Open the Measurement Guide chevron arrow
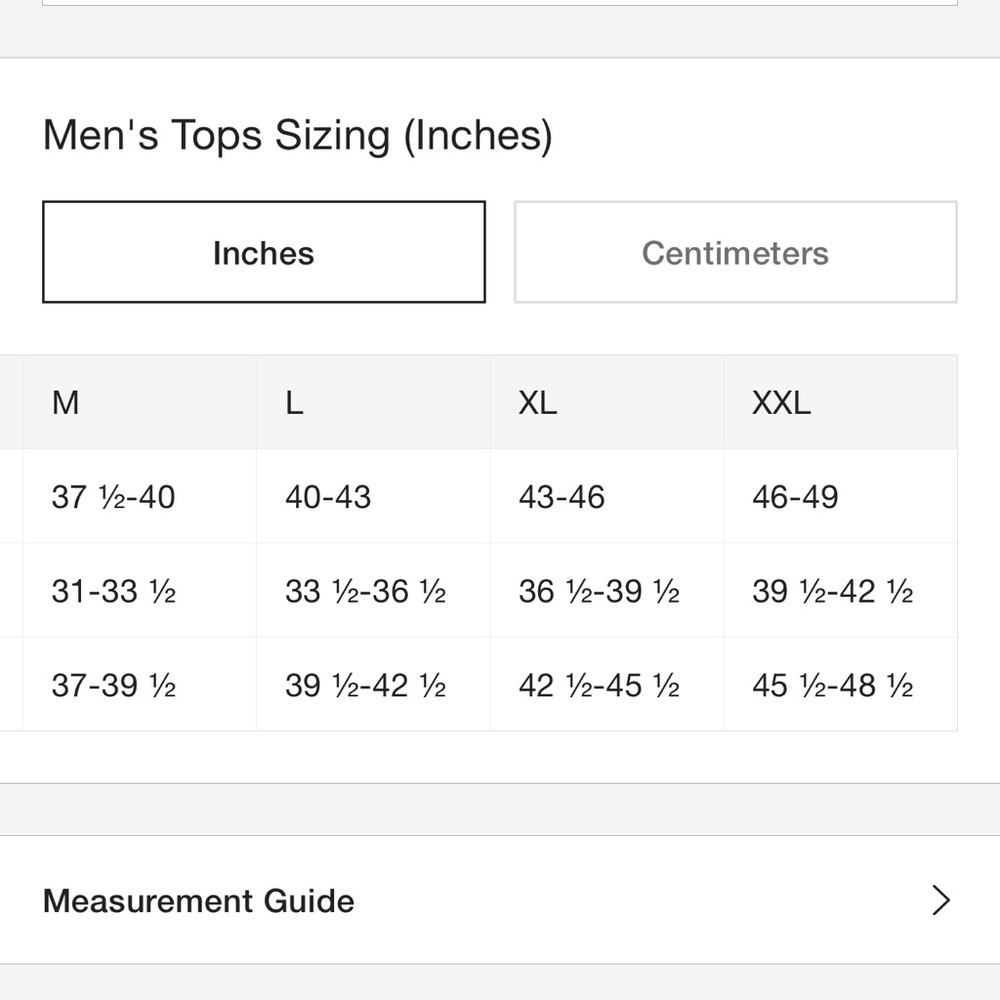 click(x=941, y=900)
